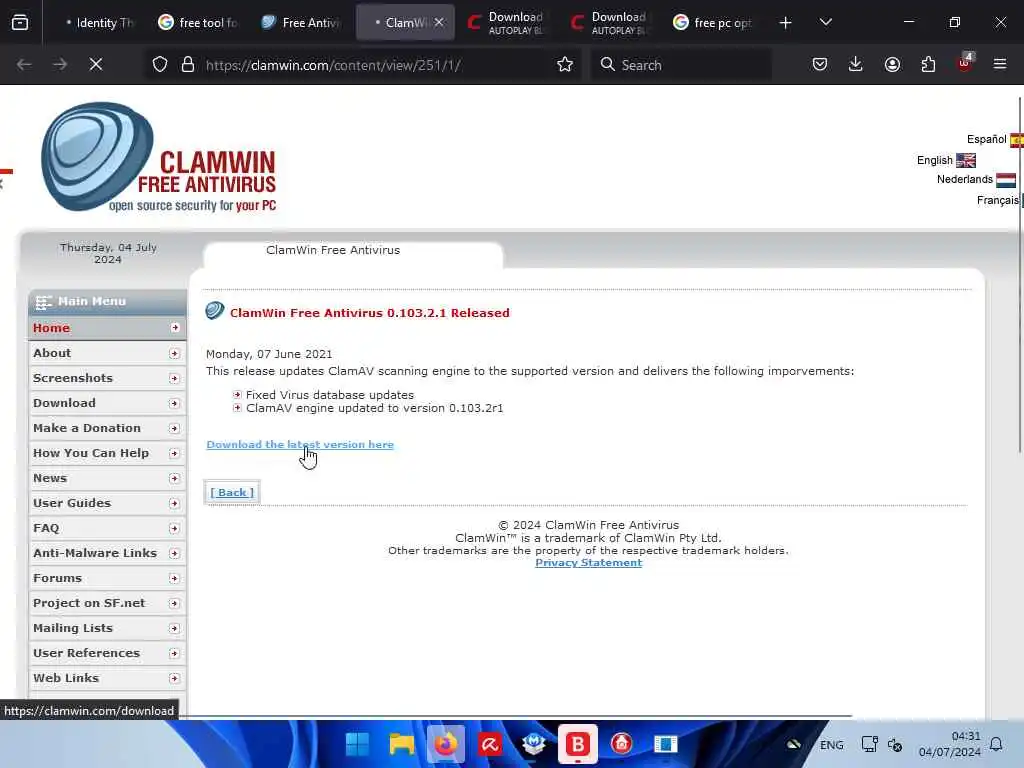Open About in the main menu
The width and height of the screenshot is (1024, 768).
[x=107, y=353]
